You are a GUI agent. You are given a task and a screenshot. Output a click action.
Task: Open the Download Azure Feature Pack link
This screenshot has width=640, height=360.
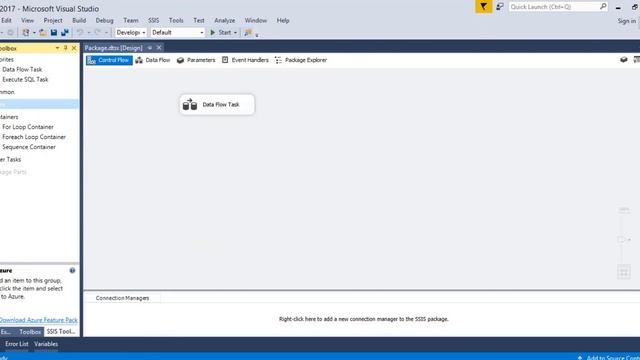(38, 320)
